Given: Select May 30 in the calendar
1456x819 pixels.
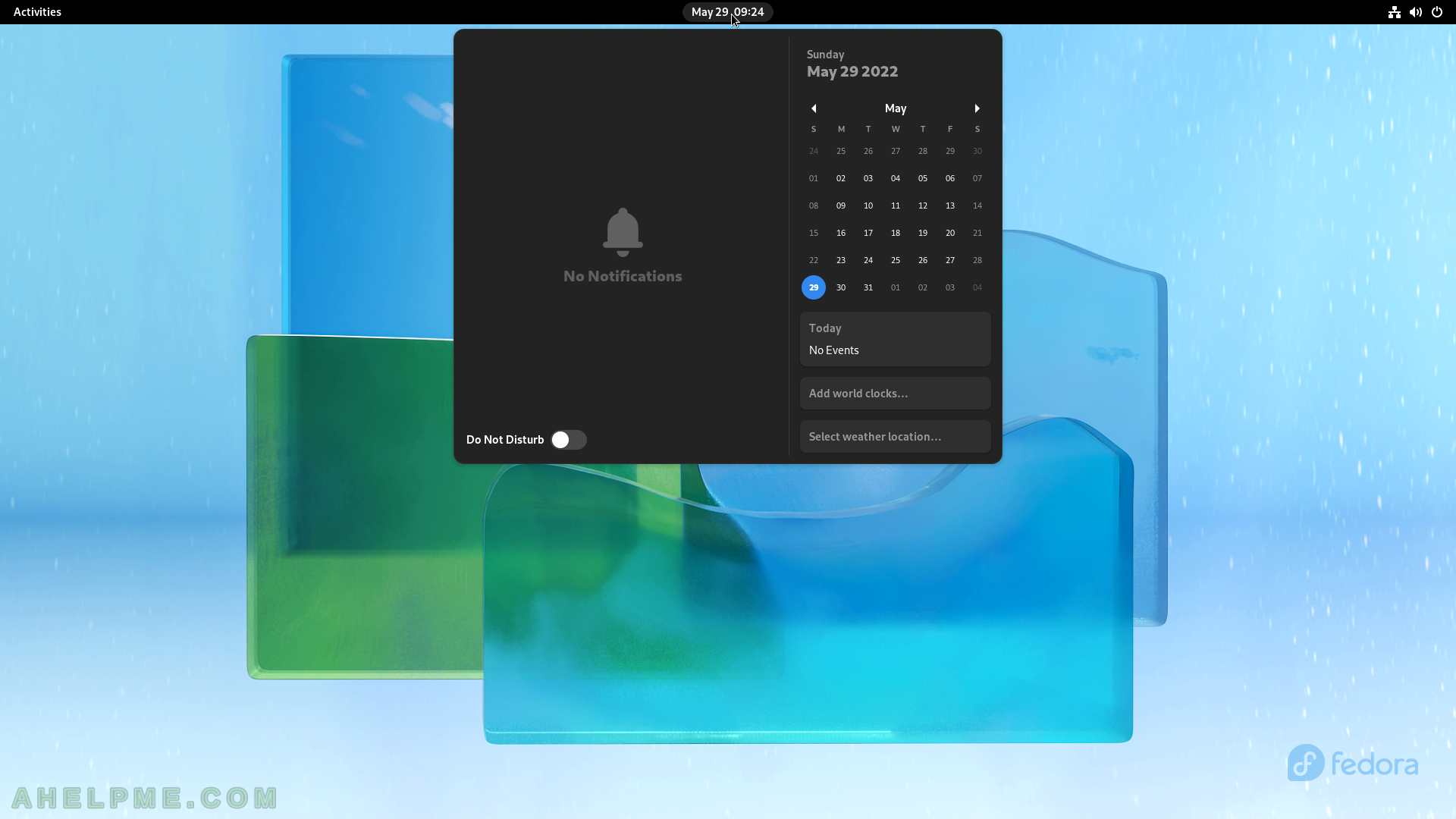Looking at the screenshot, I should [841, 287].
